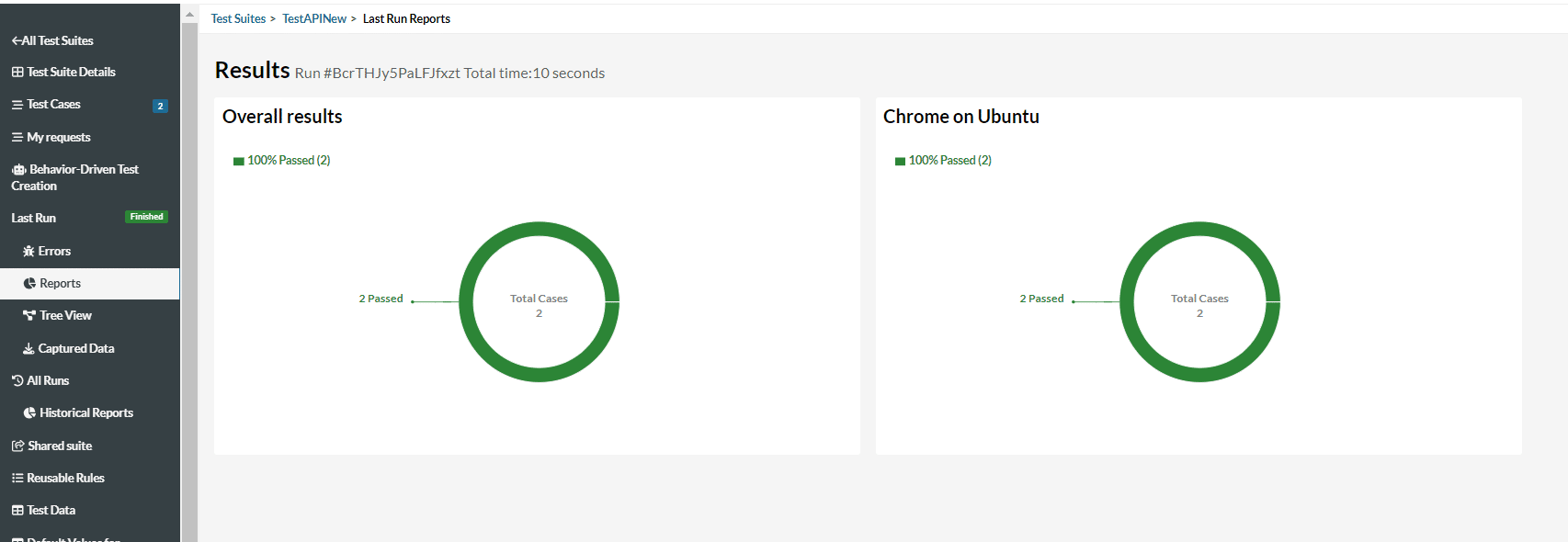Viewport: 1568px width, 542px height.
Task: Open Reusable Rules
Action: click(58, 478)
